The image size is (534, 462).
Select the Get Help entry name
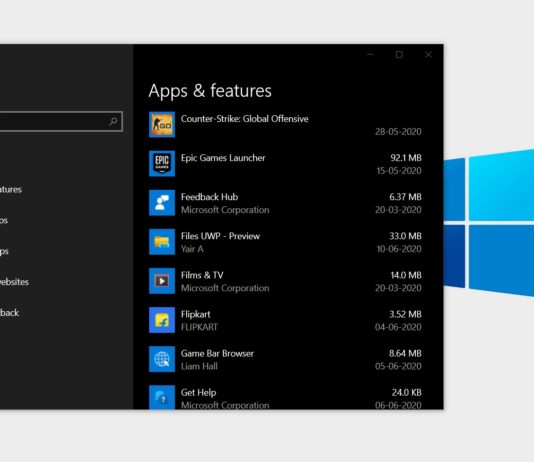[x=199, y=393]
